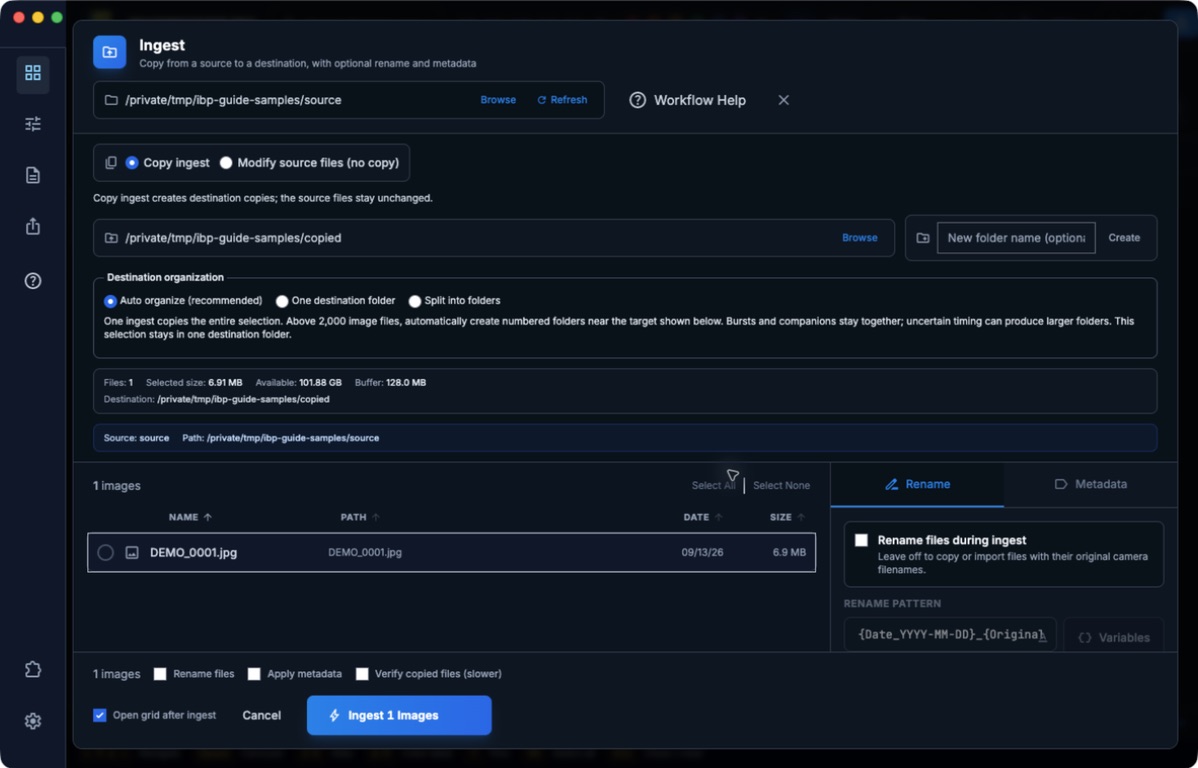Open the document sidebar icon

33,175
